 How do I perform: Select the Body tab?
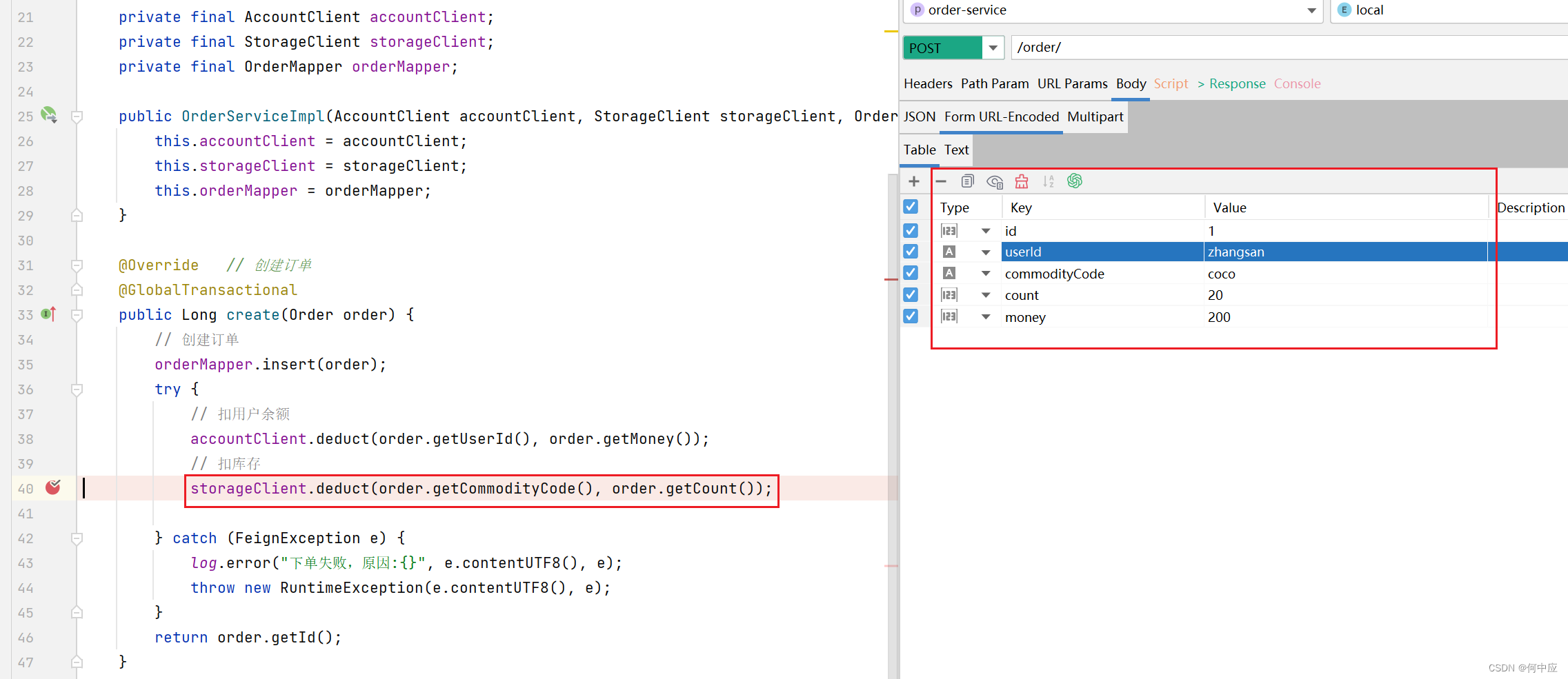tap(1131, 83)
